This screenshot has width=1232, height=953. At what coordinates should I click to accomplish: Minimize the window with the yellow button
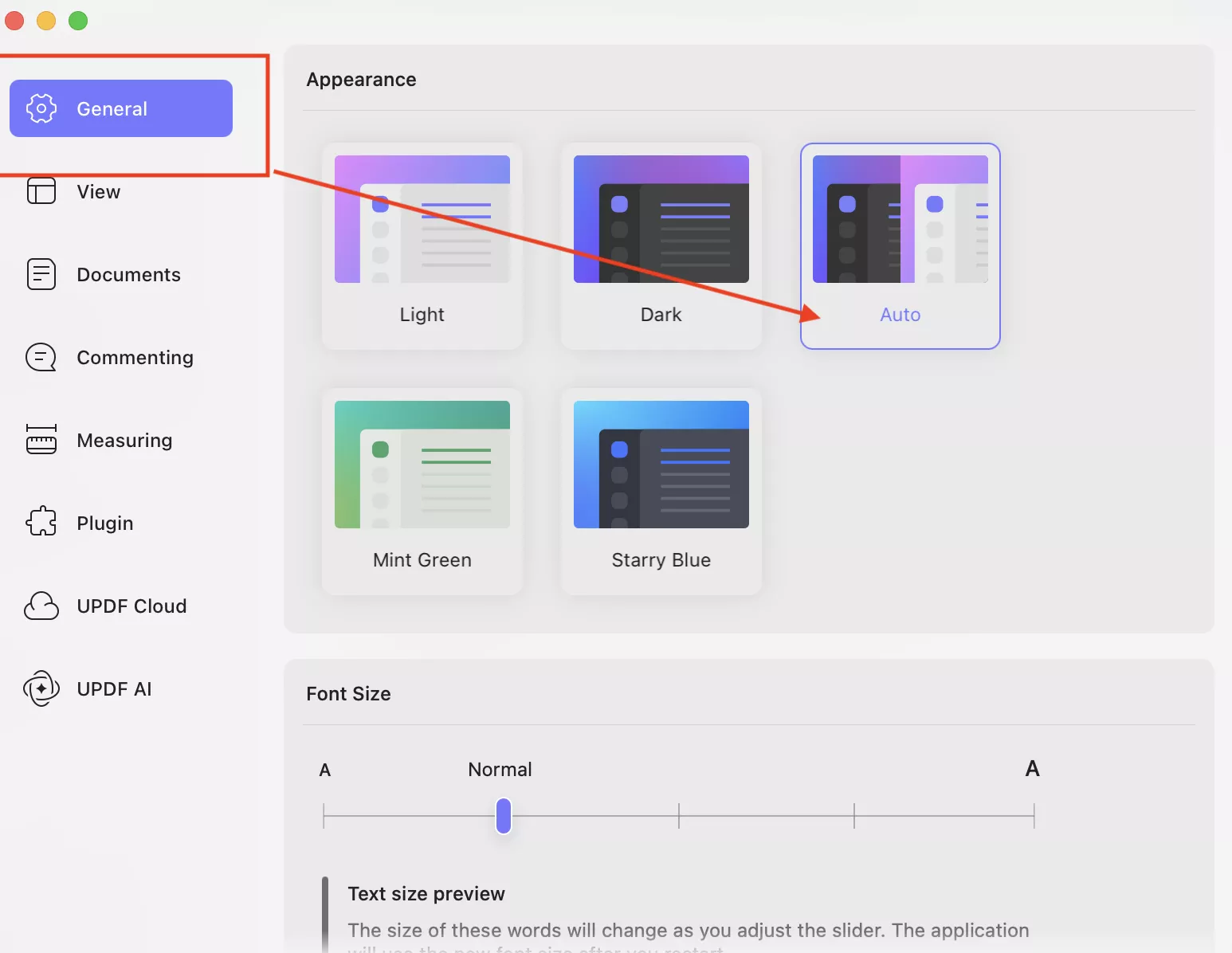point(46,21)
